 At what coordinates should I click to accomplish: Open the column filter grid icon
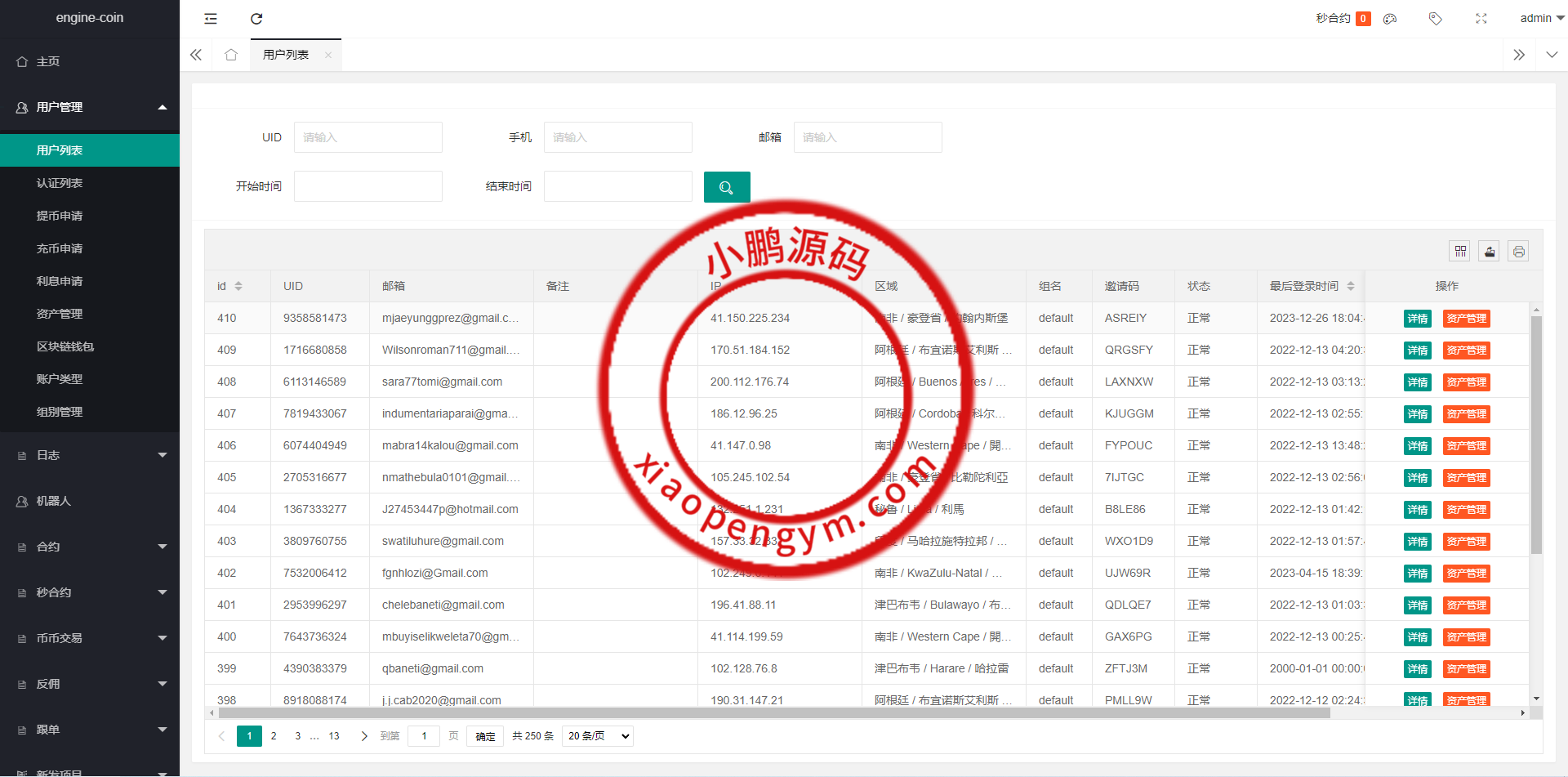(x=1460, y=252)
